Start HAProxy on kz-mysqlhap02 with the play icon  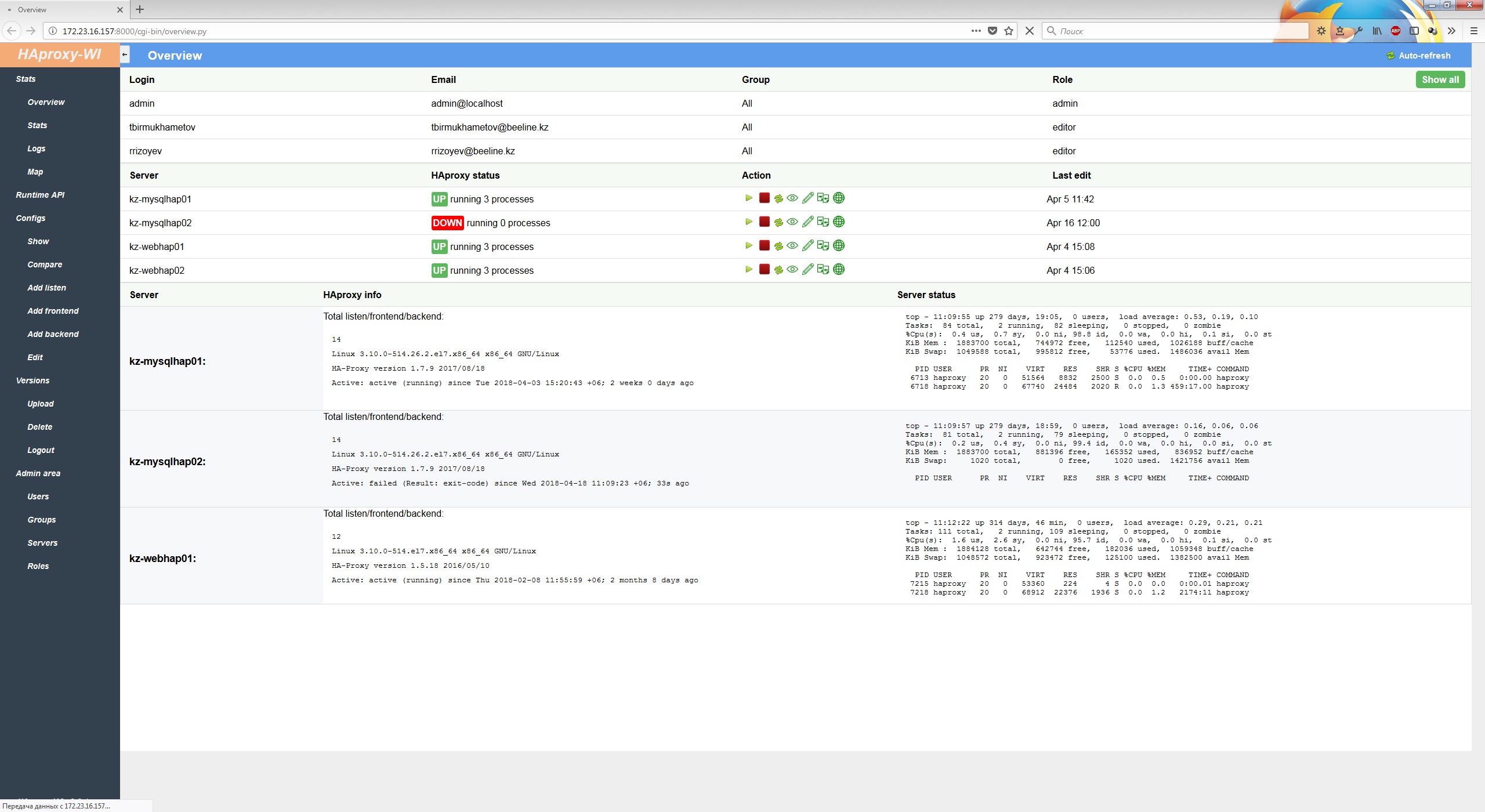click(749, 222)
